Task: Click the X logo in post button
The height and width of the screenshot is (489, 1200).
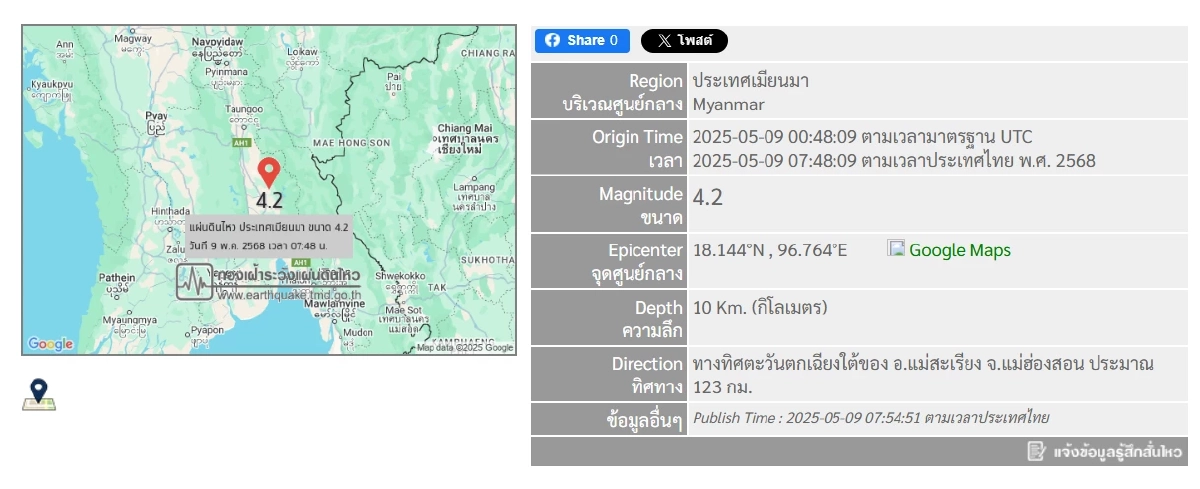Action: (664, 41)
